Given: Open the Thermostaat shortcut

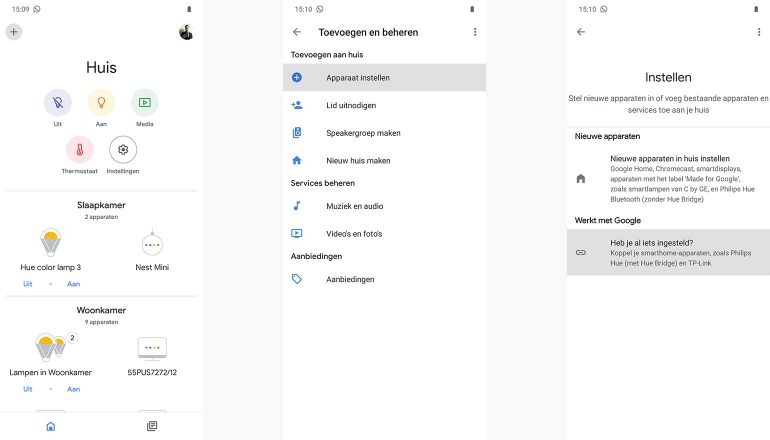Looking at the screenshot, I should [79, 150].
